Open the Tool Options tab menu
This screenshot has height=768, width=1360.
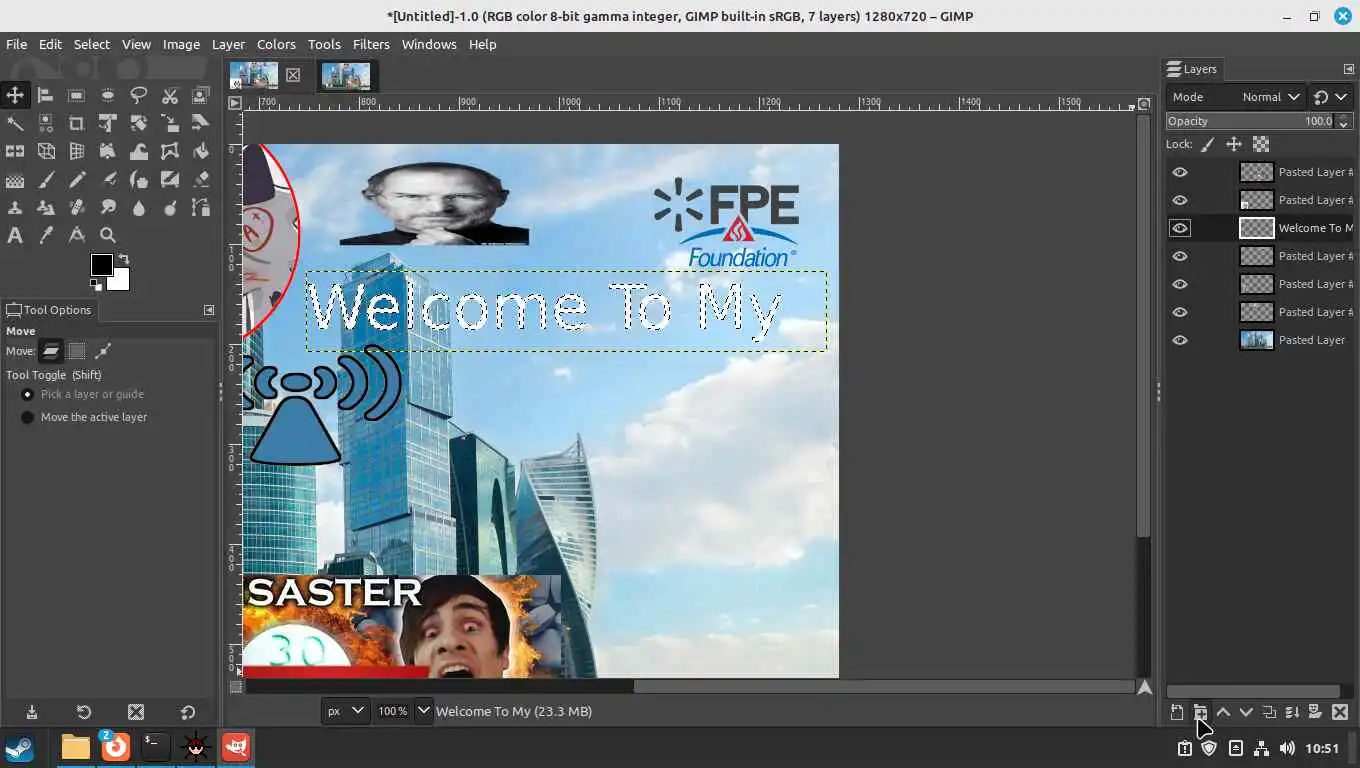click(209, 310)
